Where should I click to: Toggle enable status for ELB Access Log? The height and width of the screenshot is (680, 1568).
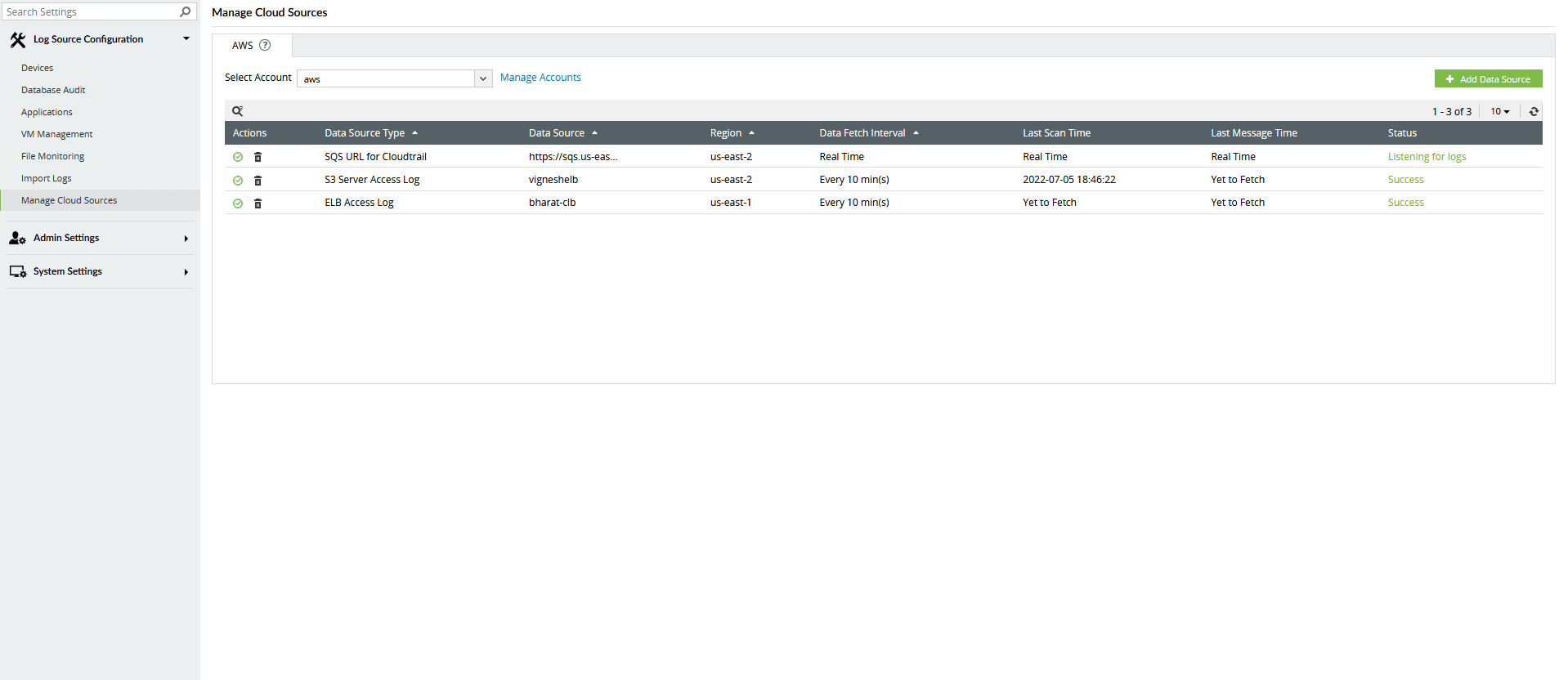coord(238,204)
